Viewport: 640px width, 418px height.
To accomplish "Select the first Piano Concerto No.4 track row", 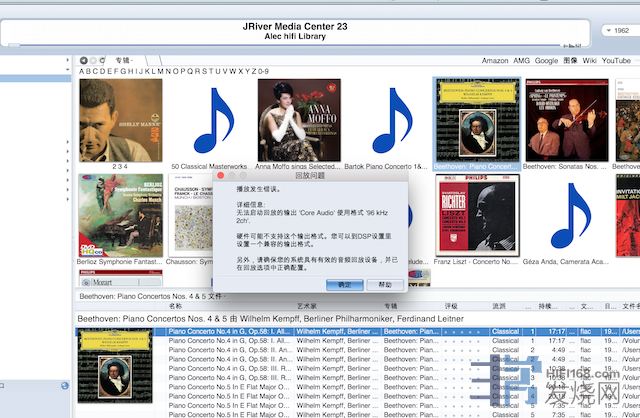I will (228, 331).
